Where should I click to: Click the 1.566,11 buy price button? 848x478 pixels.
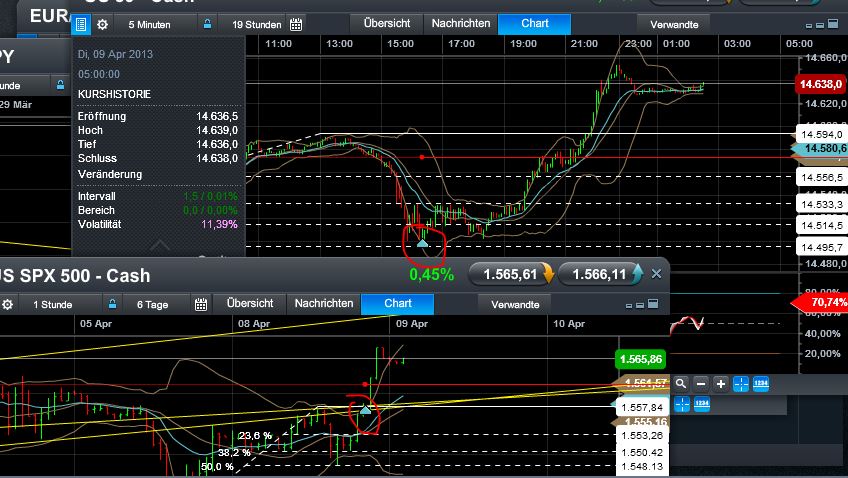[x=600, y=274]
